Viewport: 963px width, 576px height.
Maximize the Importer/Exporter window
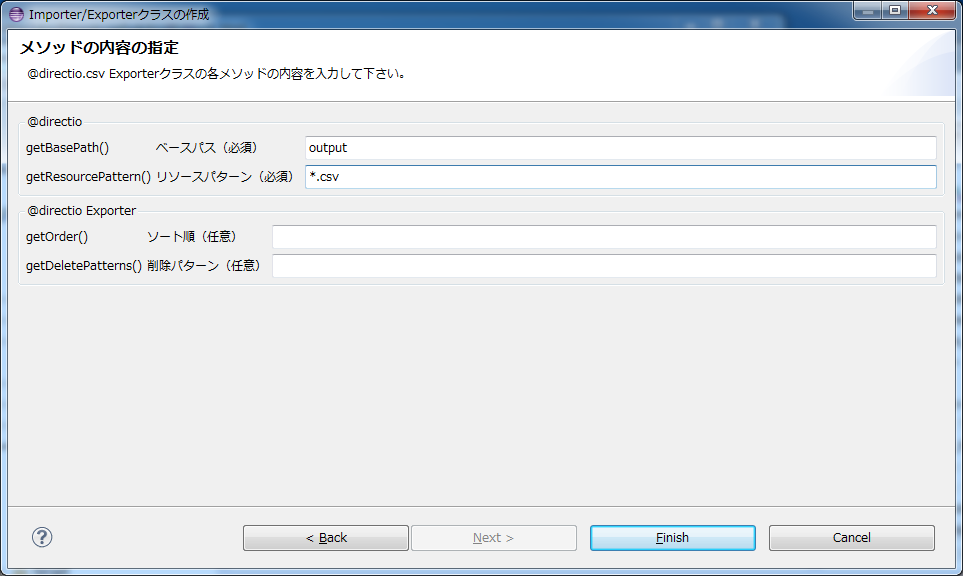tap(895, 10)
